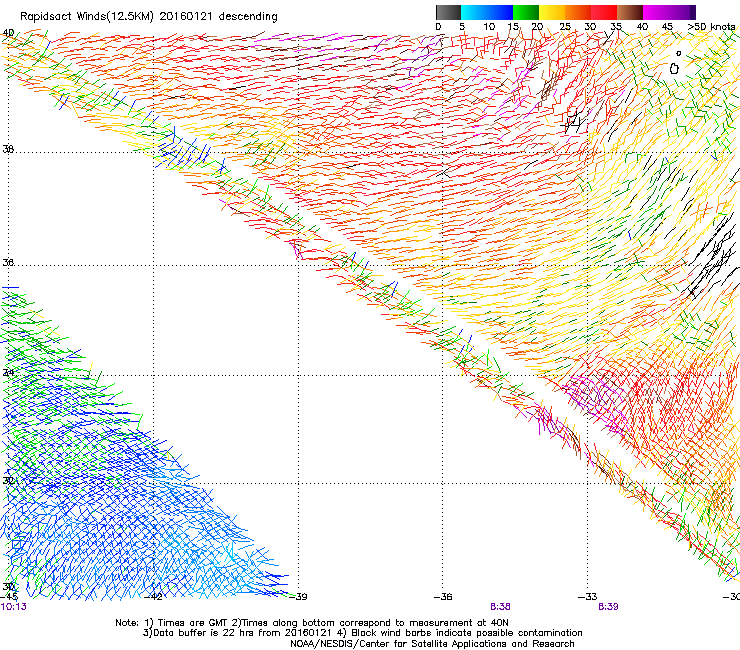The height and width of the screenshot is (650, 740).
Task: Select the blue 5-15 knots legend segment
Action: point(487,12)
